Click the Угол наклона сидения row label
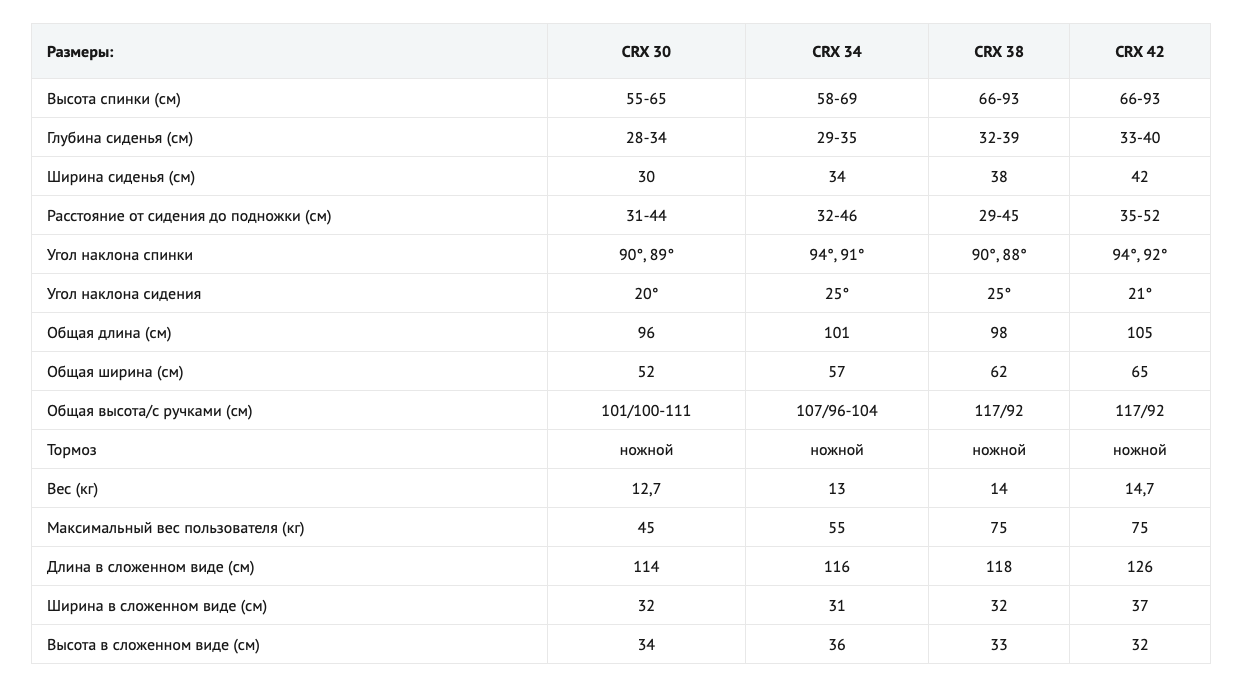 [x=124, y=294]
